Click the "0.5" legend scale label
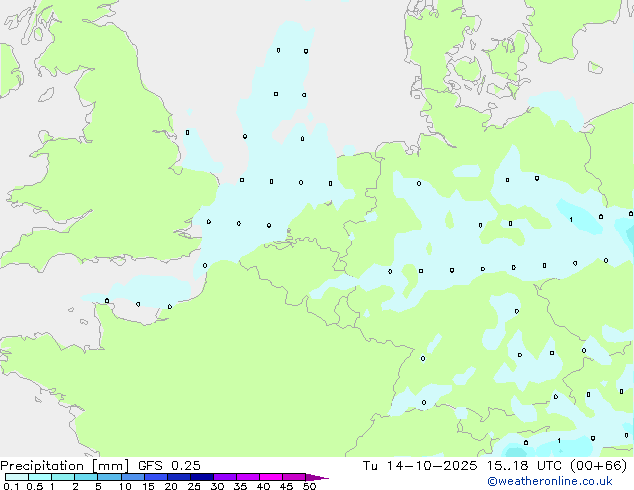Viewport: 634px width, 490px height. tap(35, 486)
